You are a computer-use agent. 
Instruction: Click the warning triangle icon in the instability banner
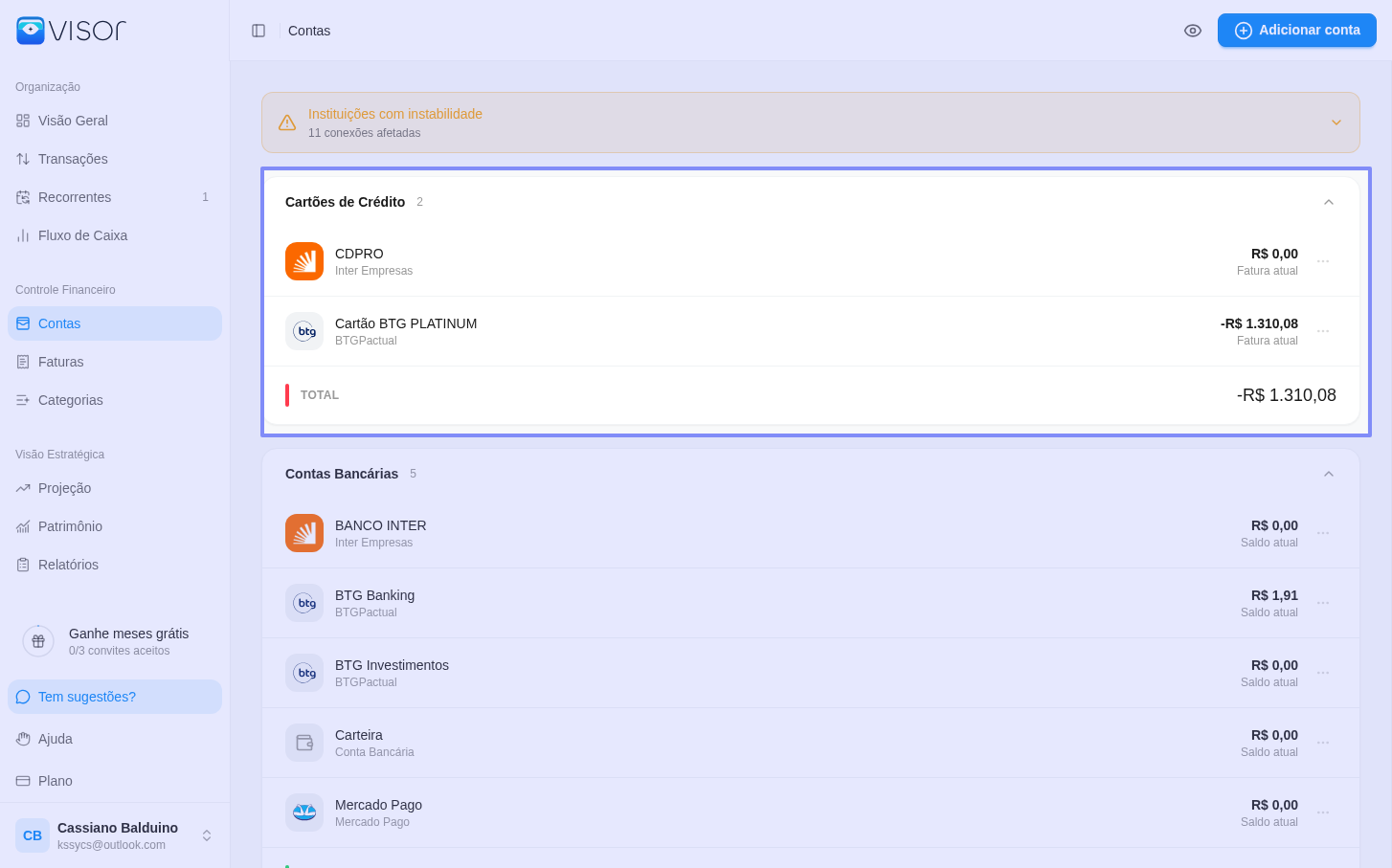coord(287,122)
